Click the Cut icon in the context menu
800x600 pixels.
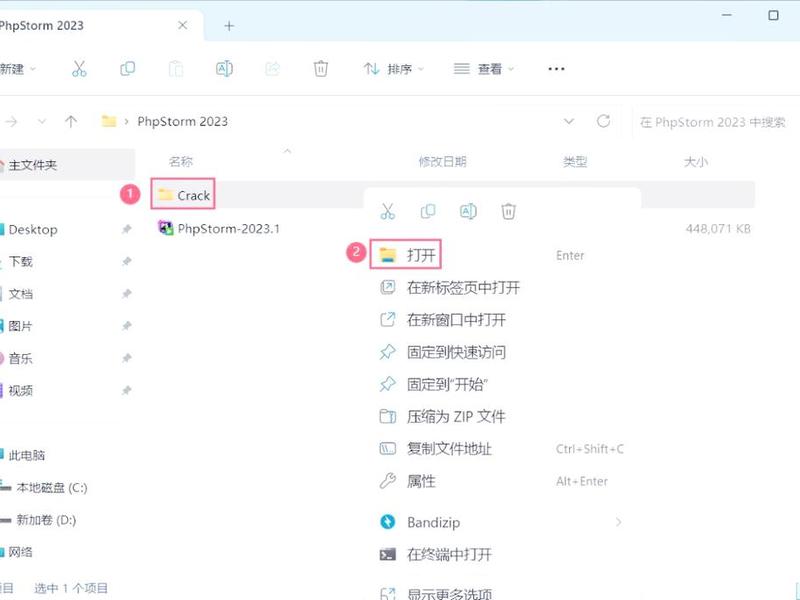[x=388, y=211]
